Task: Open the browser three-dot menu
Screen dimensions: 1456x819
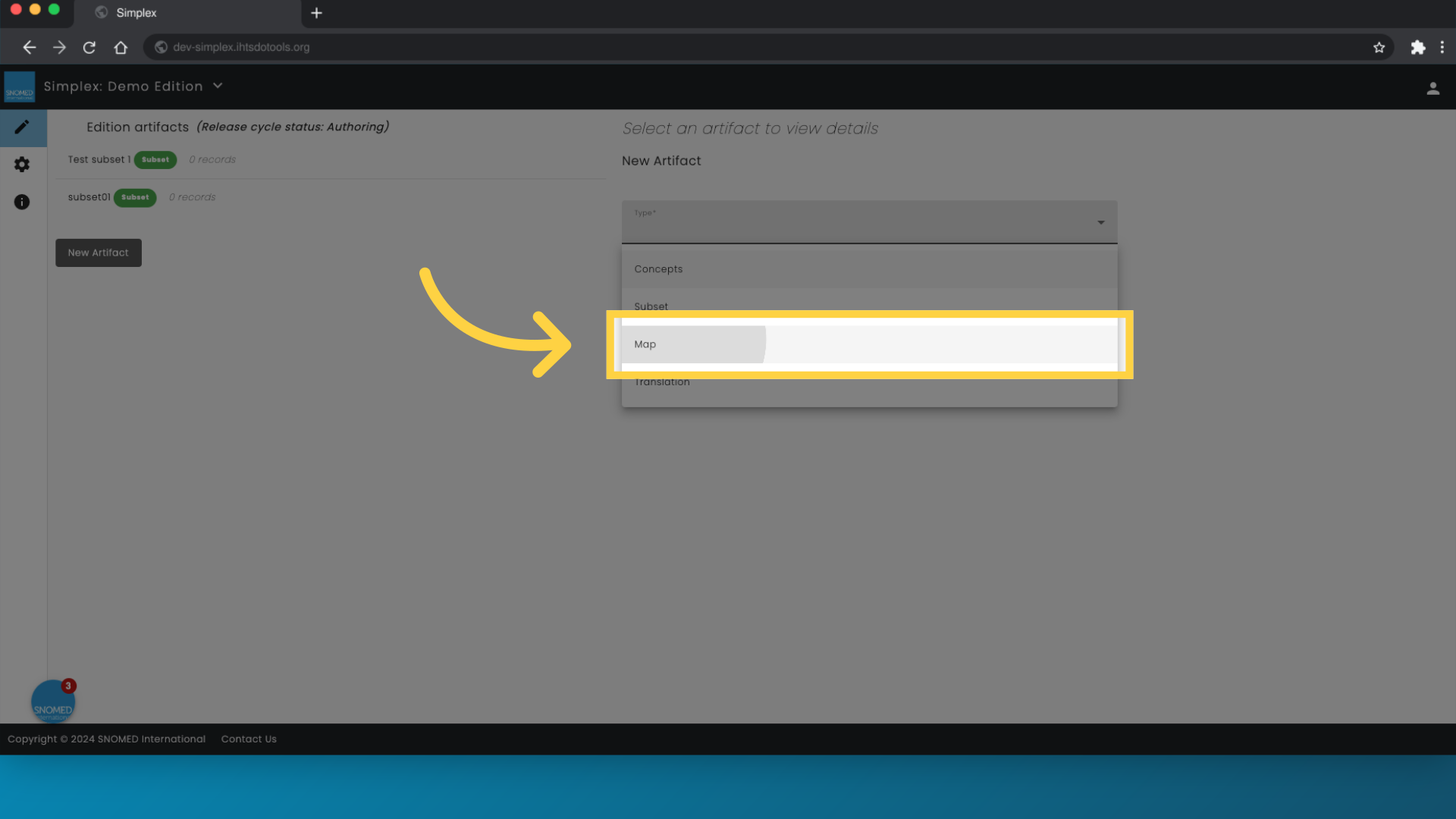Action: pyautogui.click(x=1442, y=47)
